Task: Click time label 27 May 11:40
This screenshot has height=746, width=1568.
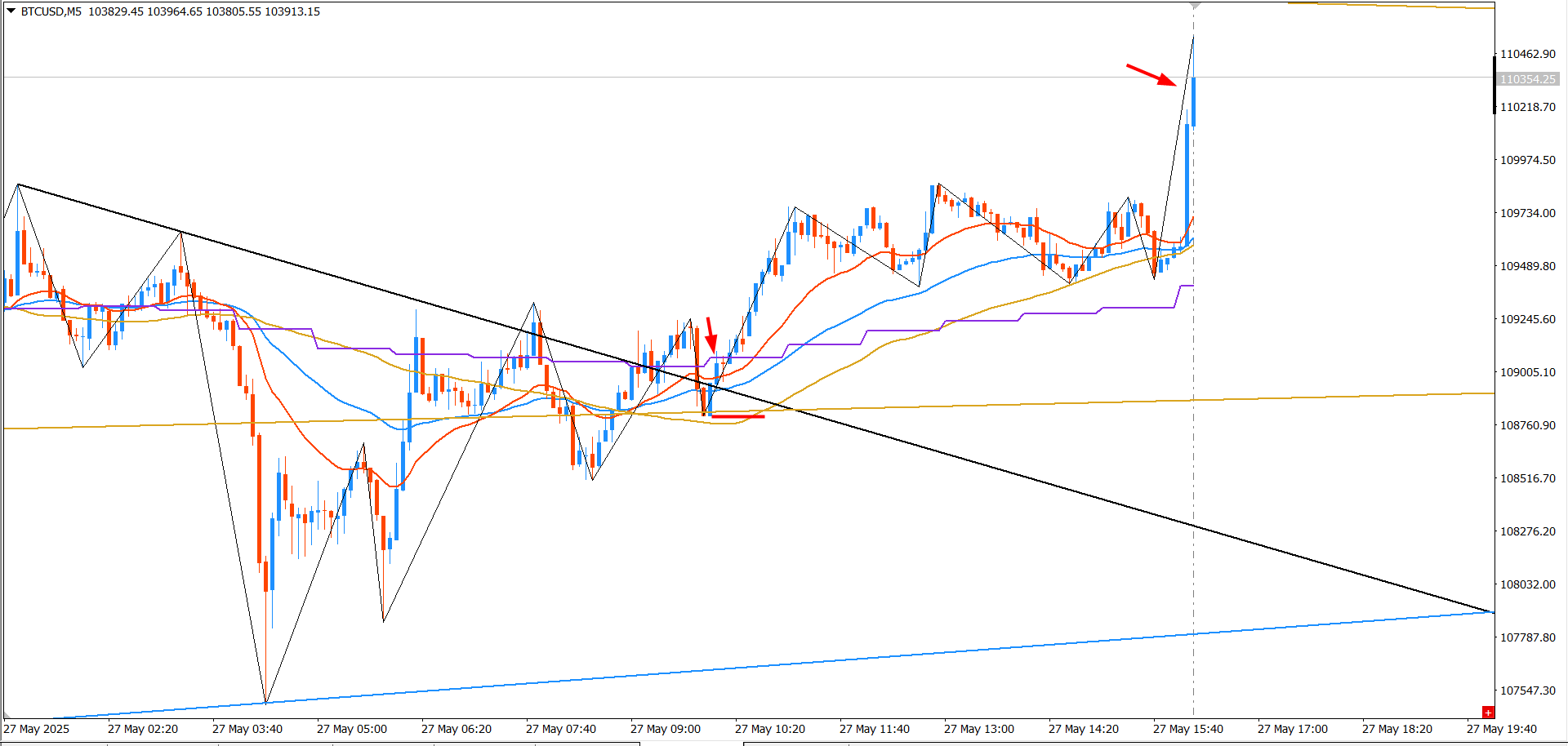Action: (875, 729)
